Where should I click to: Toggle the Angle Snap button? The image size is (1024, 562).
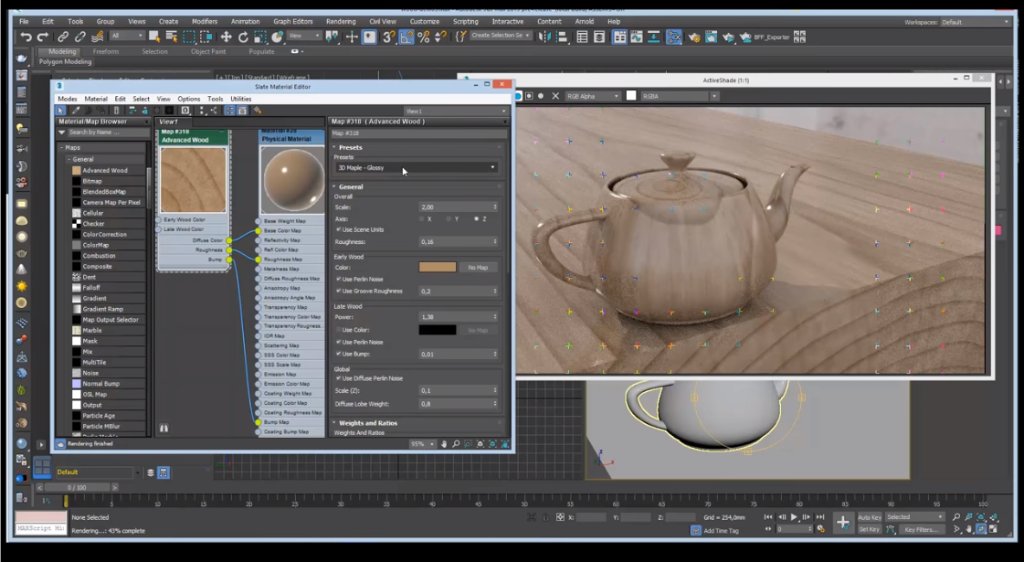(406, 37)
